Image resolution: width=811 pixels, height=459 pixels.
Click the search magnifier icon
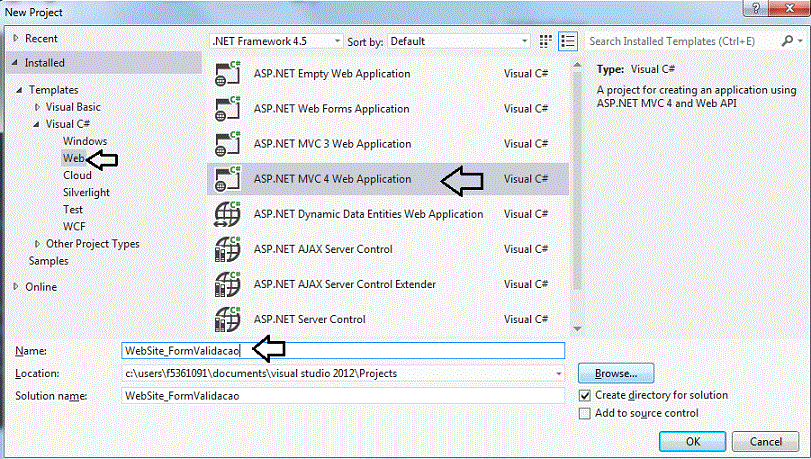(x=787, y=40)
